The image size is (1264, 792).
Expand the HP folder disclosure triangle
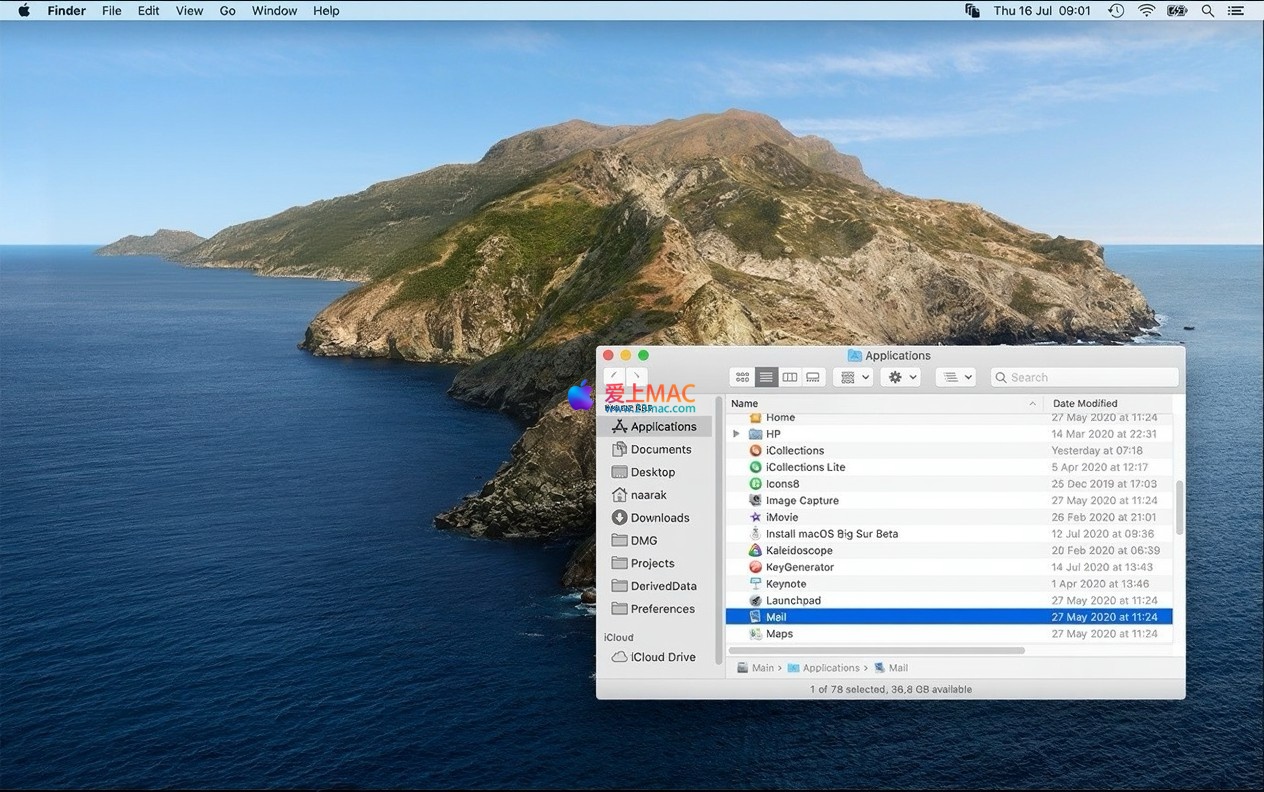(x=737, y=434)
